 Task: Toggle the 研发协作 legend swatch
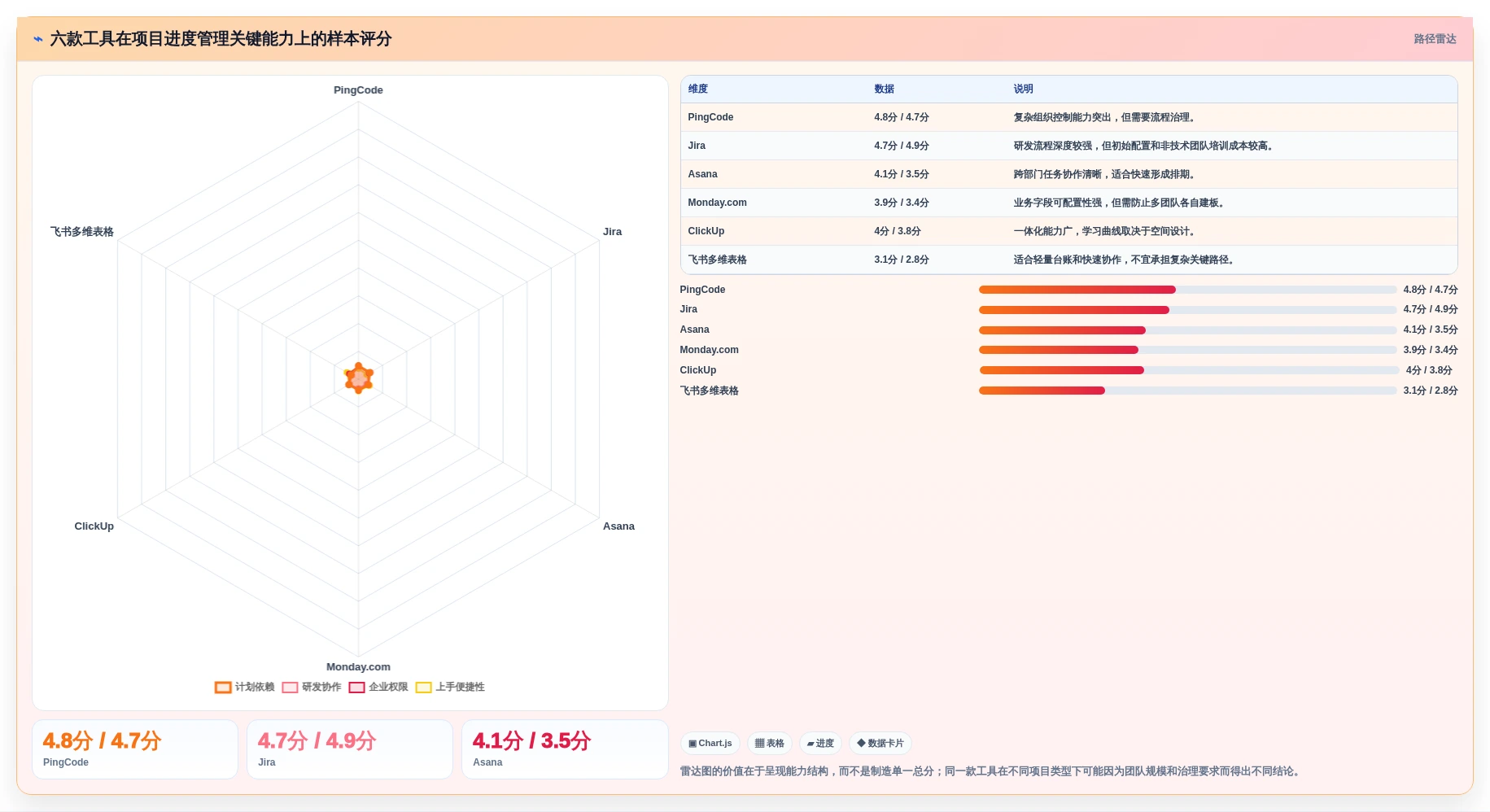290,688
